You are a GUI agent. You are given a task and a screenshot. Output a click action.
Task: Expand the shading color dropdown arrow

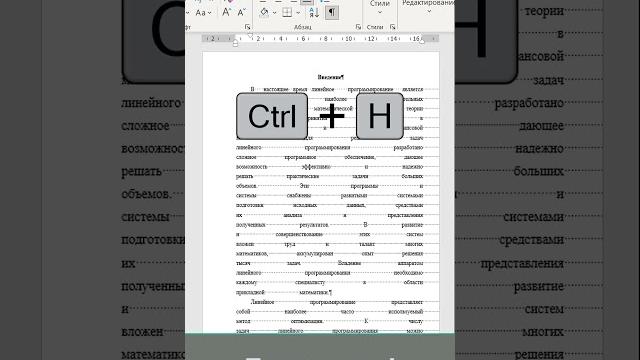tap(274, 13)
